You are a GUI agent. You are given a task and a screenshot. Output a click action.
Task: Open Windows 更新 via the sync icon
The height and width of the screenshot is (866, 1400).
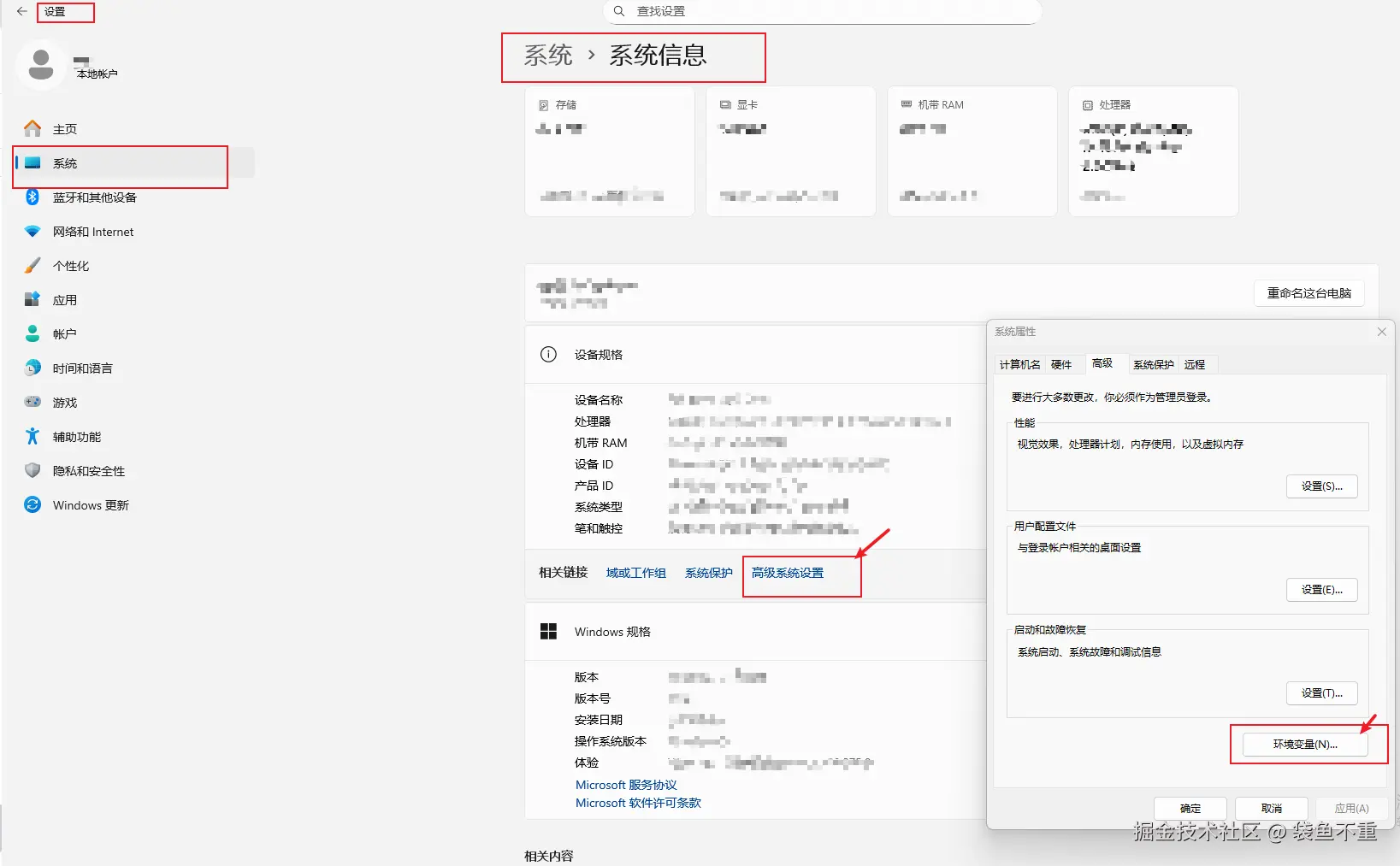coord(32,504)
